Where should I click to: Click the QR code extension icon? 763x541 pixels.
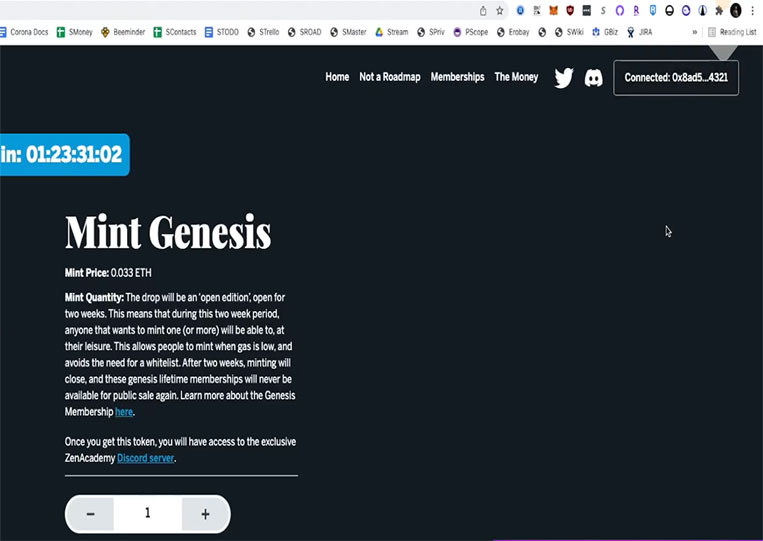tap(537, 10)
